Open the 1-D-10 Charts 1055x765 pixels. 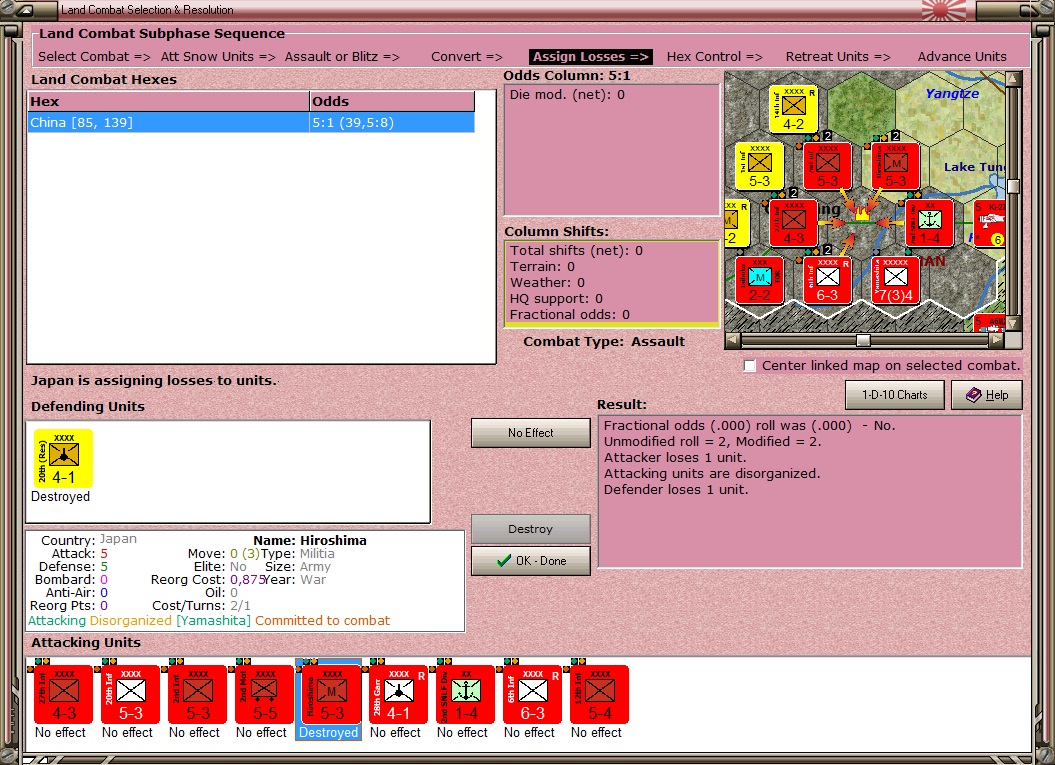[895, 395]
